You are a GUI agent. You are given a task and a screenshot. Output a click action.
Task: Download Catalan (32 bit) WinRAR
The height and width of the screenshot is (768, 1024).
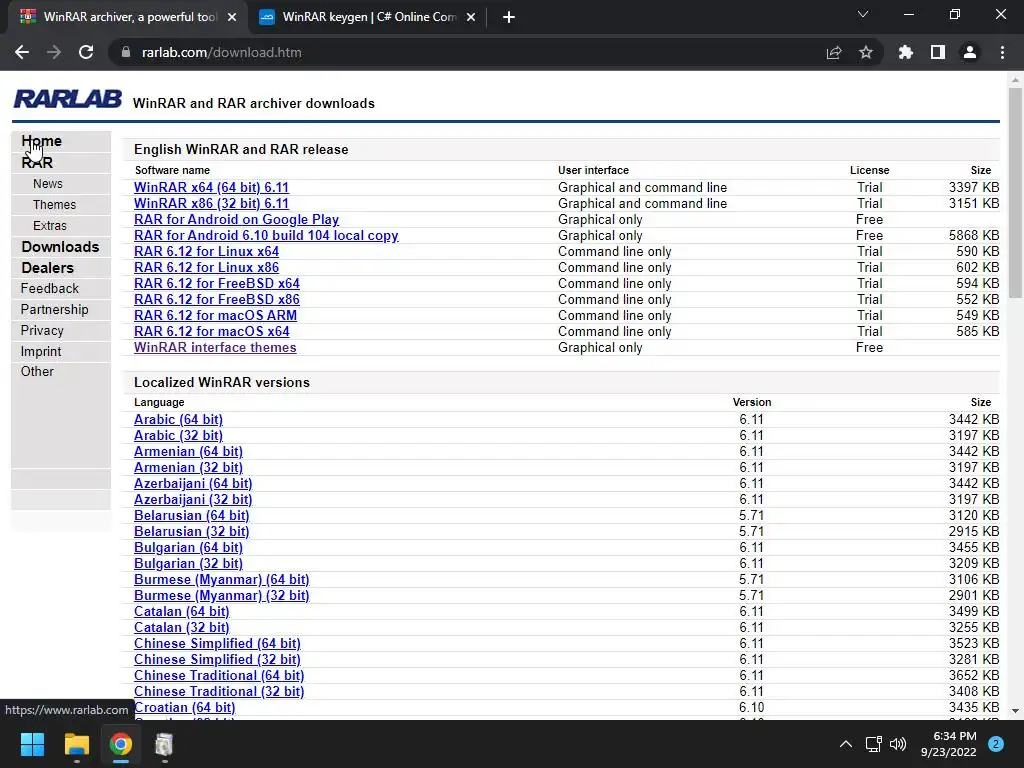pyautogui.click(x=182, y=628)
